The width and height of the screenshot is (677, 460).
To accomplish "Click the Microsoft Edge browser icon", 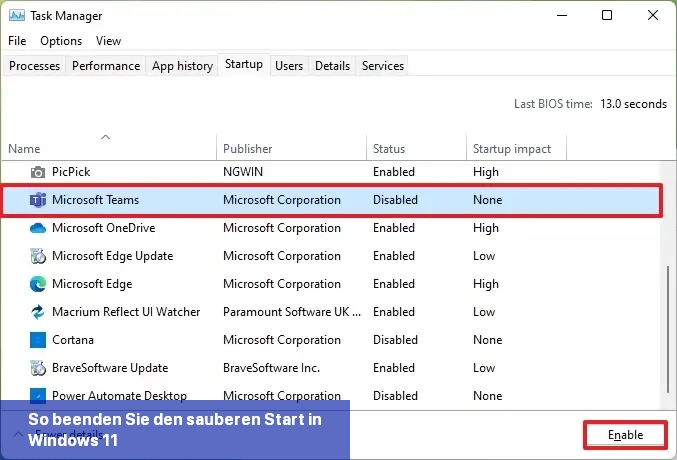I will click(38, 284).
